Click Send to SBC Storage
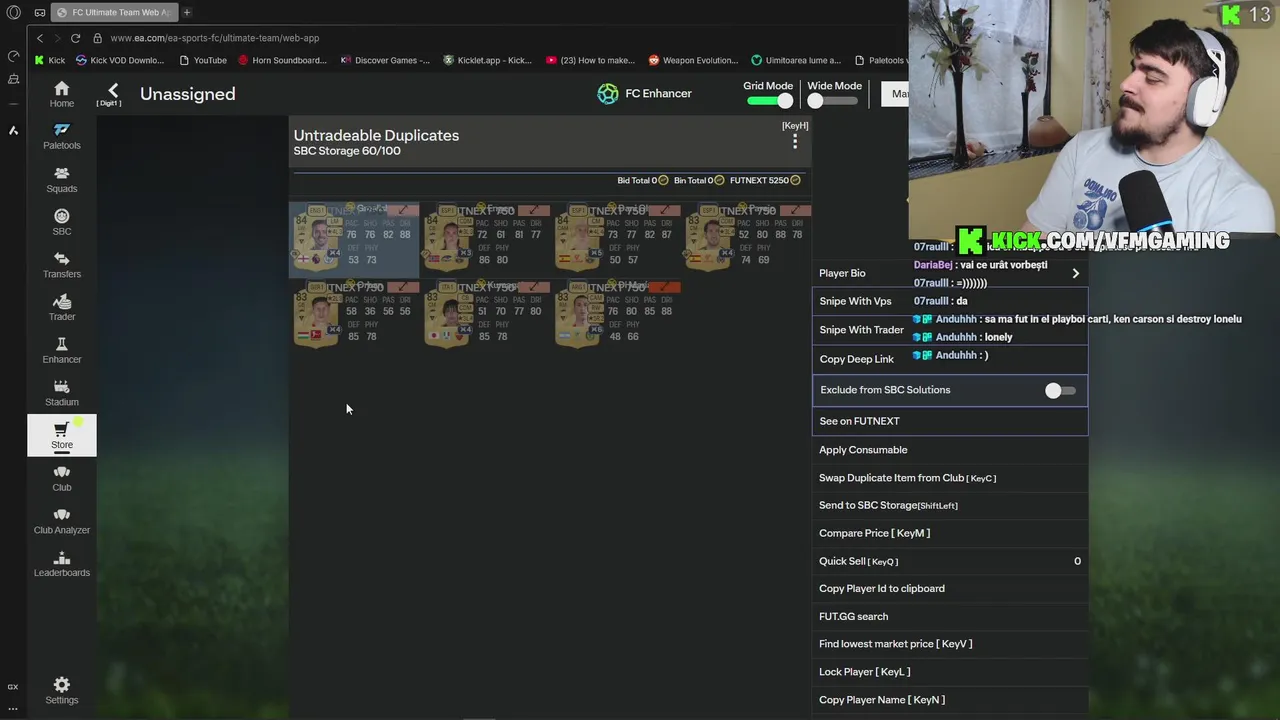The image size is (1280, 720). [950, 505]
